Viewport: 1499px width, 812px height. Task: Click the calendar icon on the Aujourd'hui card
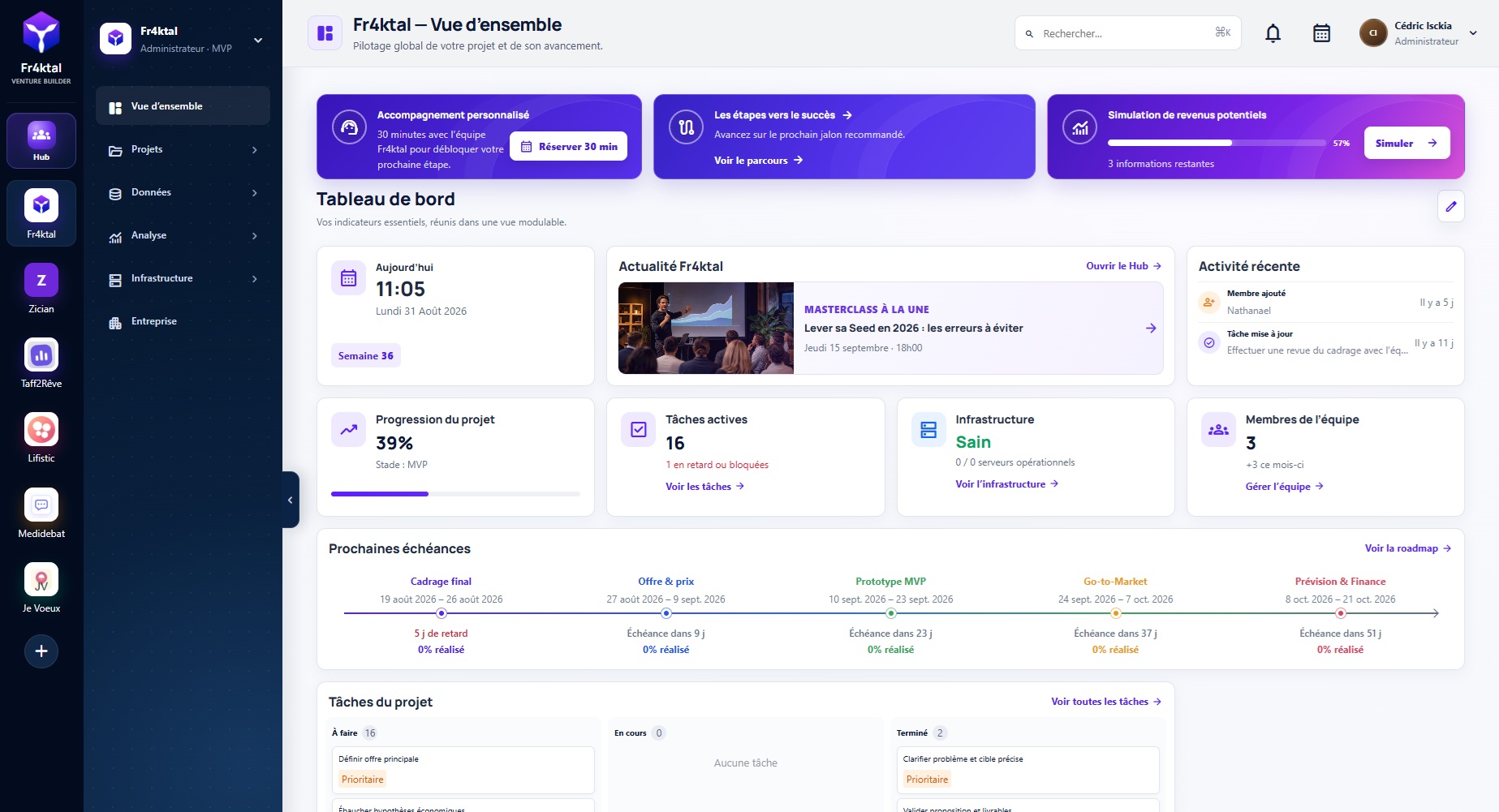coord(349,278)
